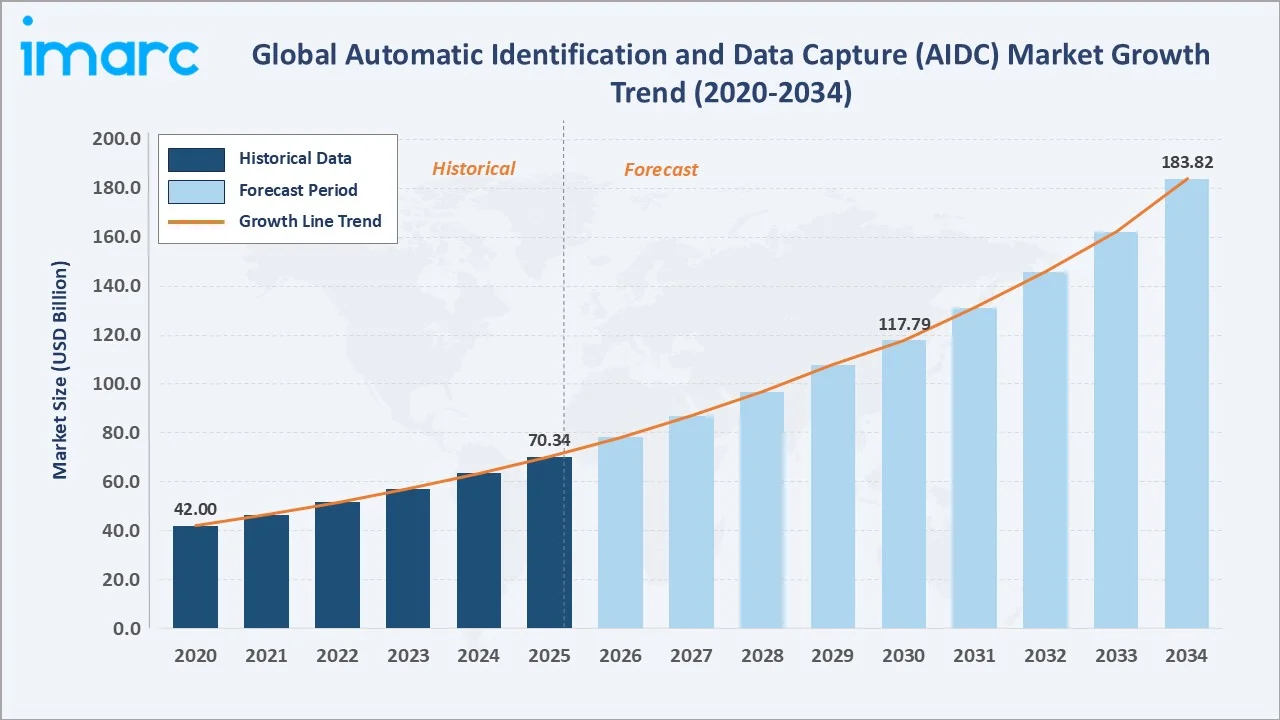
Task: Click the 'Historical Data' legend label
Action: tap(295, 158)
